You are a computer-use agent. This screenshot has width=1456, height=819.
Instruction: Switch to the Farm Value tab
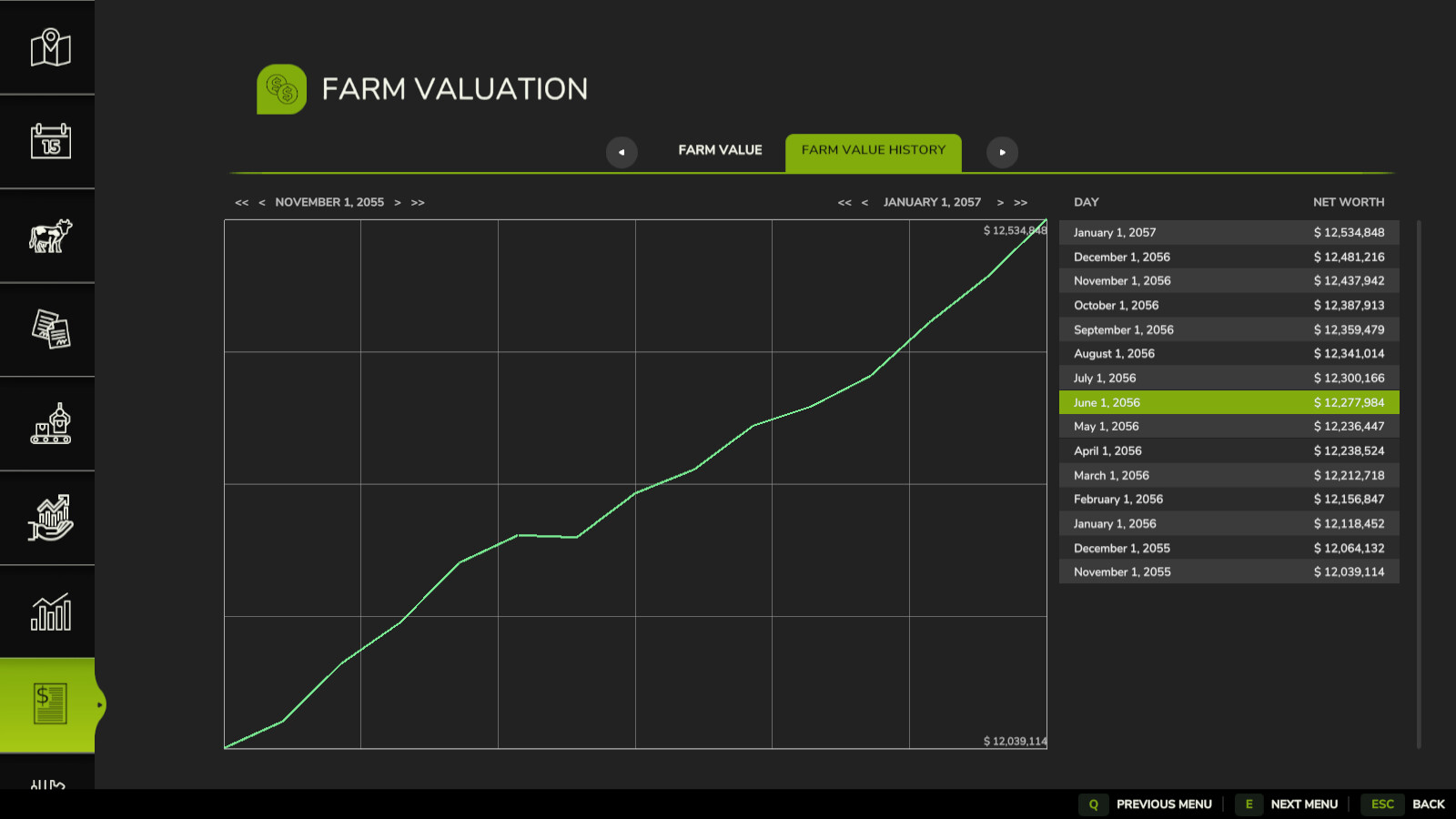click(720, 150)
